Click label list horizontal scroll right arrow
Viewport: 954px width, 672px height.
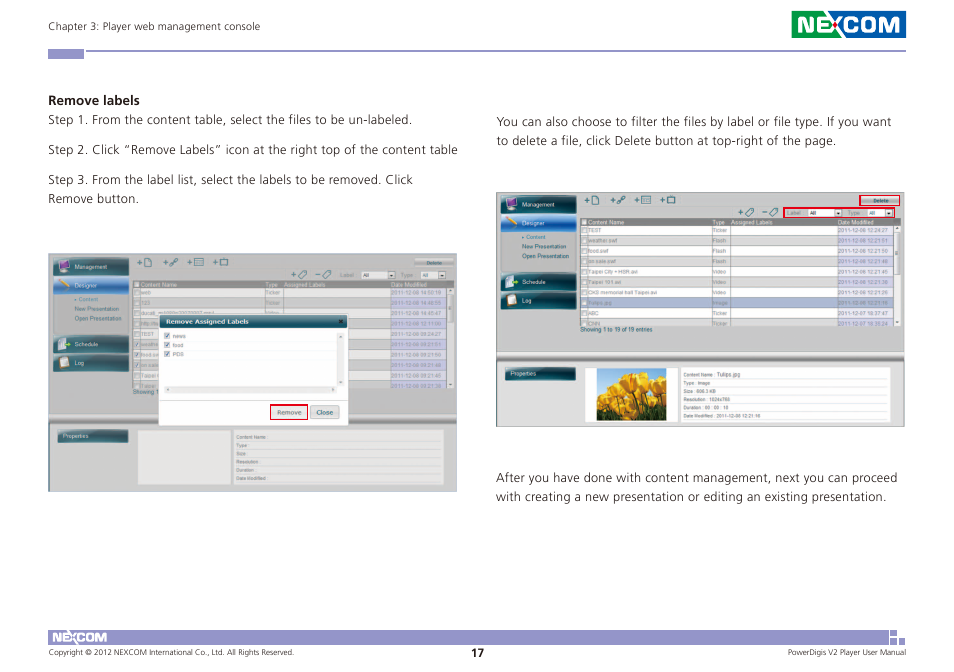click(x=333, y=390)
